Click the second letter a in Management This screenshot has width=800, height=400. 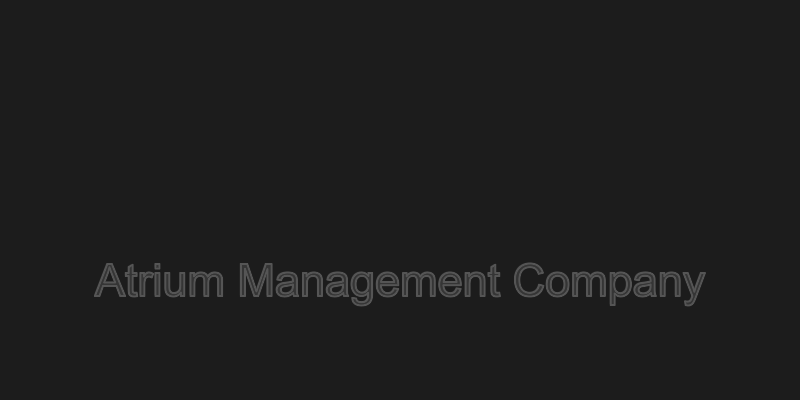click(337, 285)
